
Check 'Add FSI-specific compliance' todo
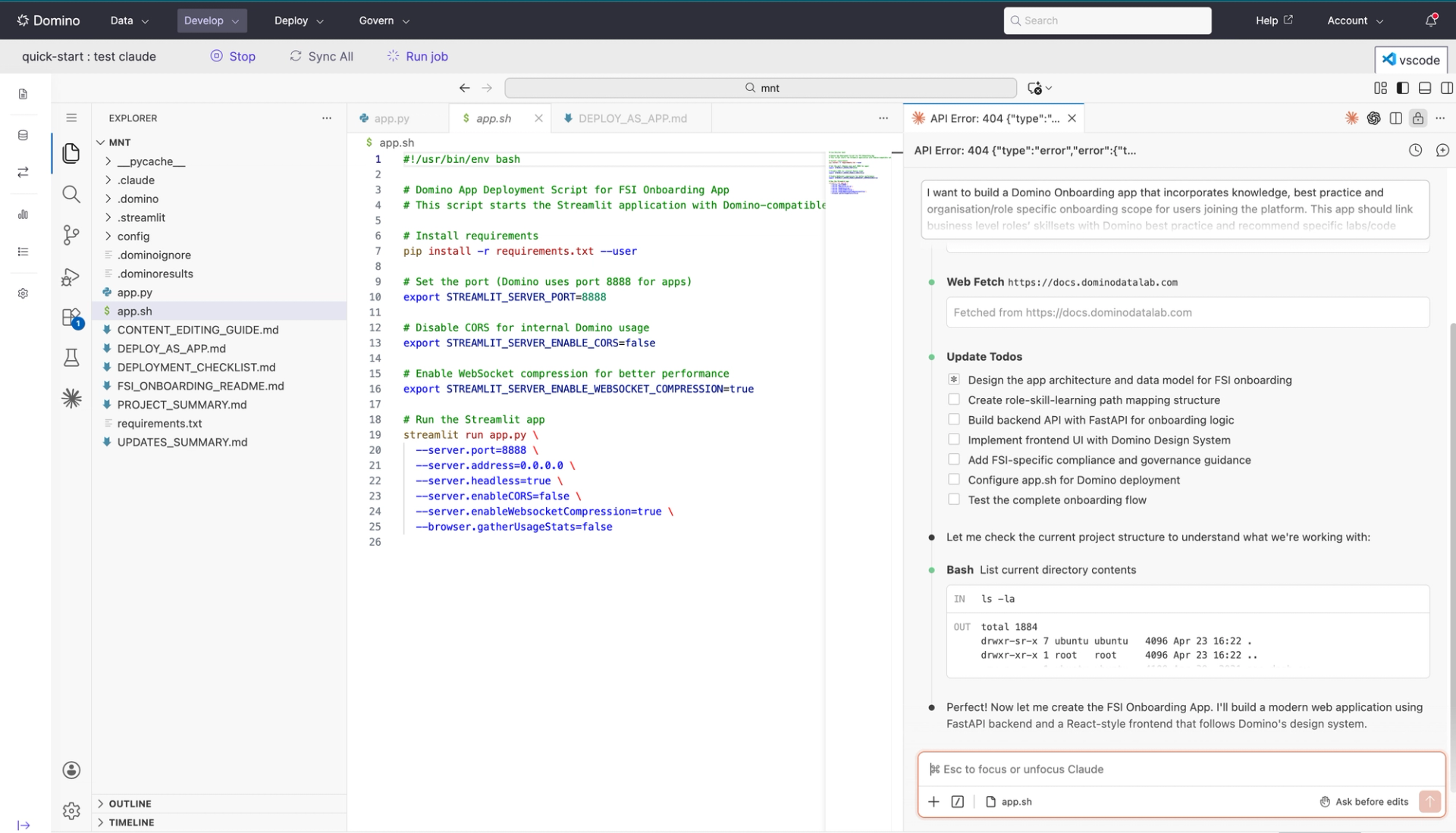[x=954, y=459]
